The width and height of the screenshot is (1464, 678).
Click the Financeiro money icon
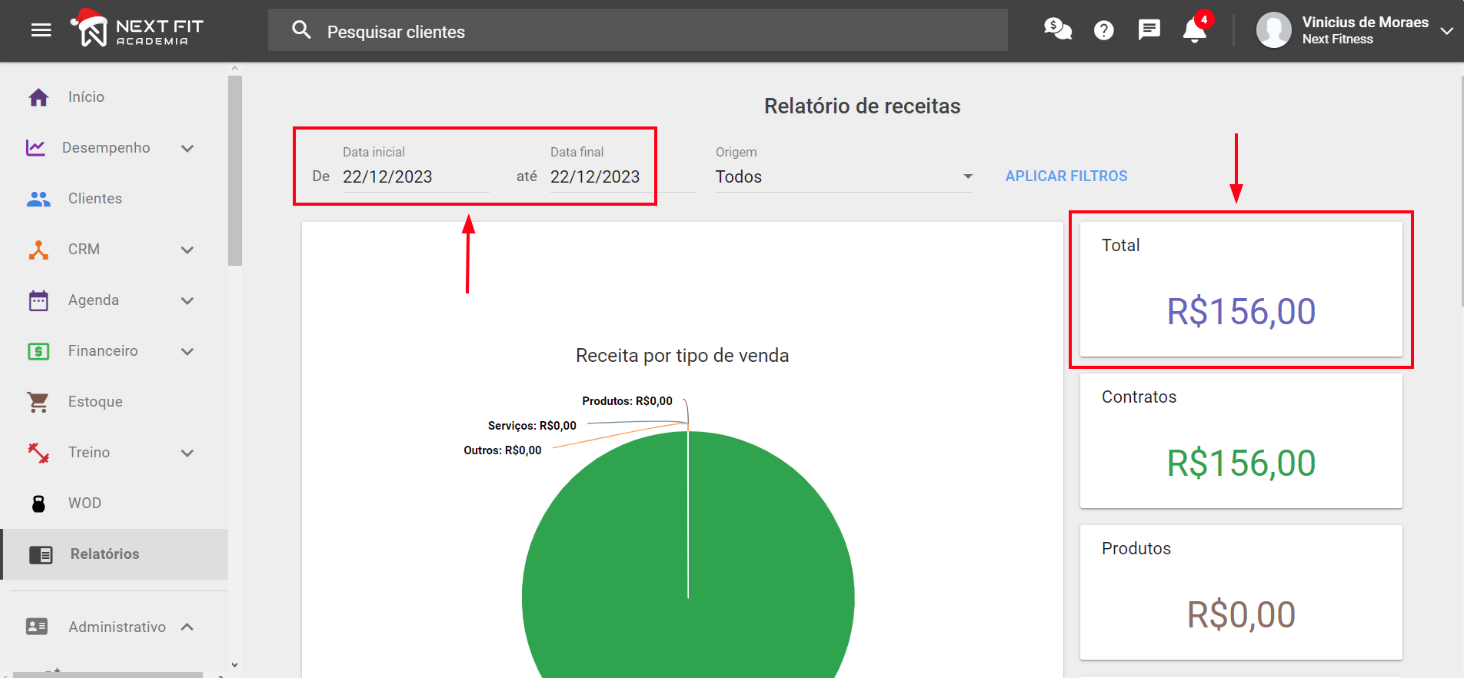[38, 351]
